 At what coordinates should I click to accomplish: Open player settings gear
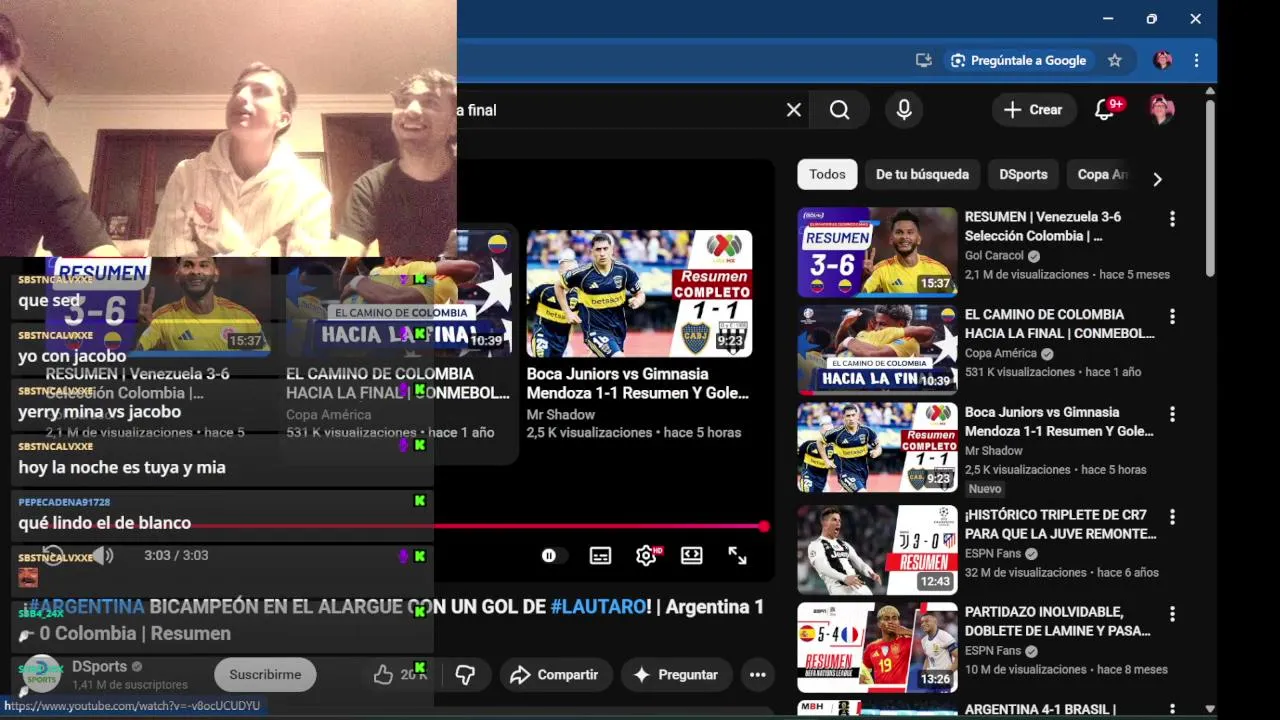point(646,556)
